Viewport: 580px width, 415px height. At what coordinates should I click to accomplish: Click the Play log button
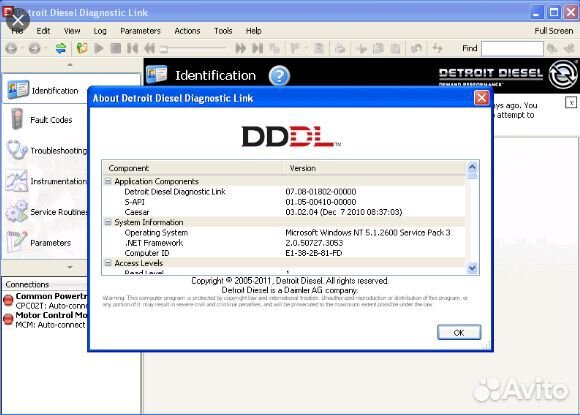98,48
